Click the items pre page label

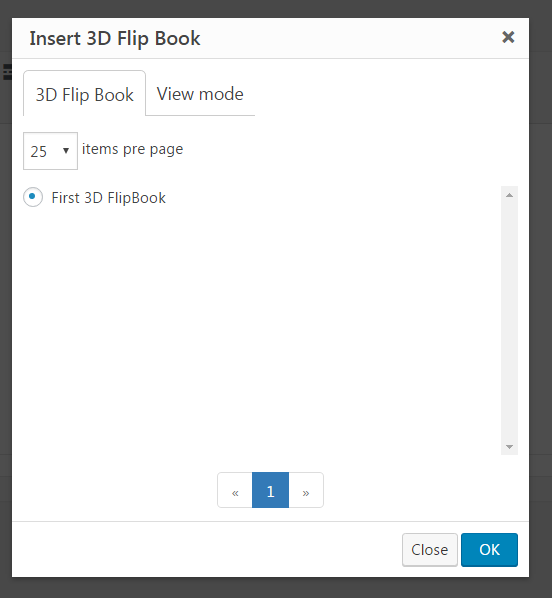pyautogui.click(x=132, y=149)
